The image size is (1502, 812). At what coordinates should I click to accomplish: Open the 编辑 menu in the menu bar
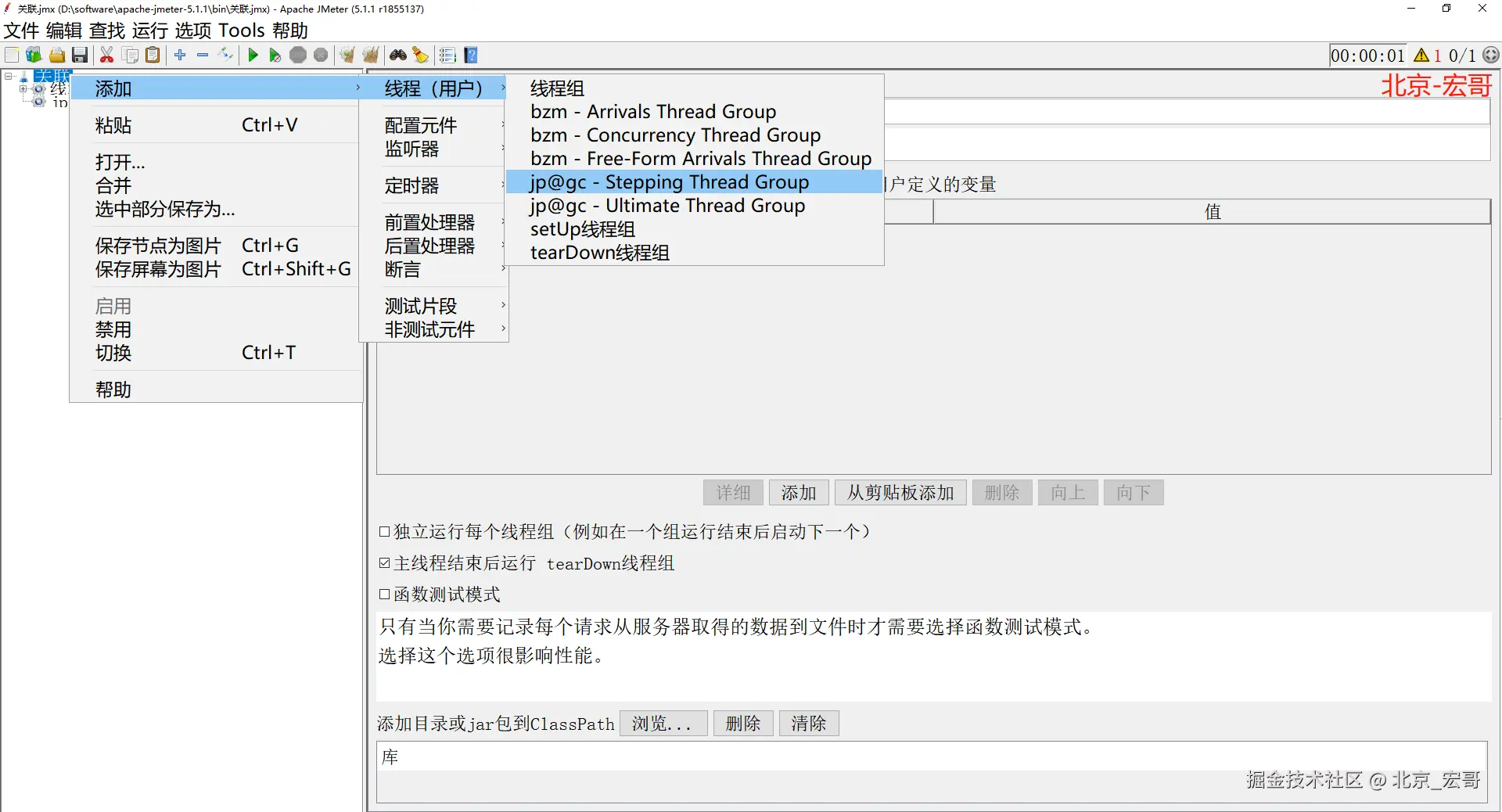click(x=64, y=31)
